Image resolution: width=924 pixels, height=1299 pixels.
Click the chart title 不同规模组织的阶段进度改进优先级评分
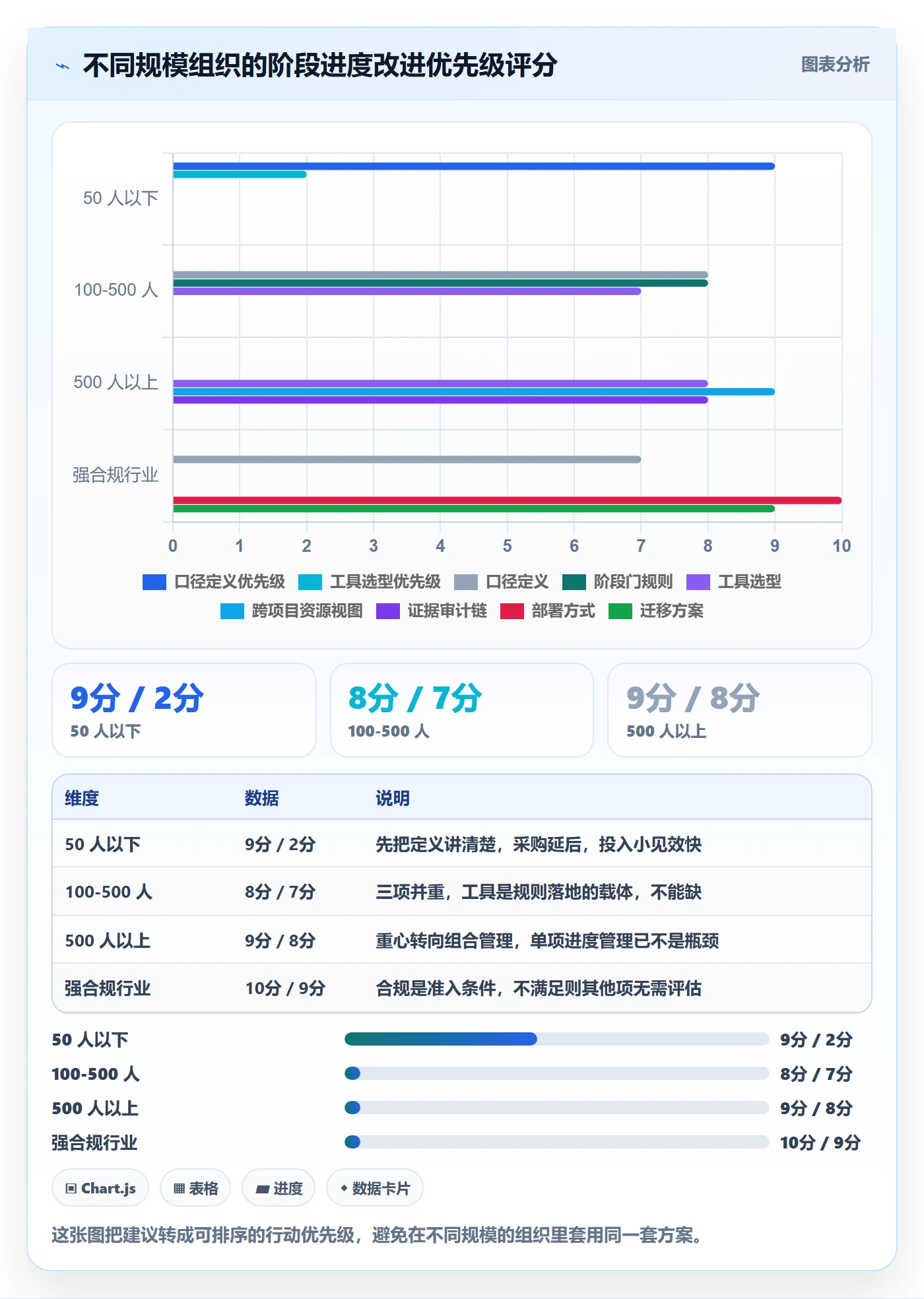click(x=320, y=65)
